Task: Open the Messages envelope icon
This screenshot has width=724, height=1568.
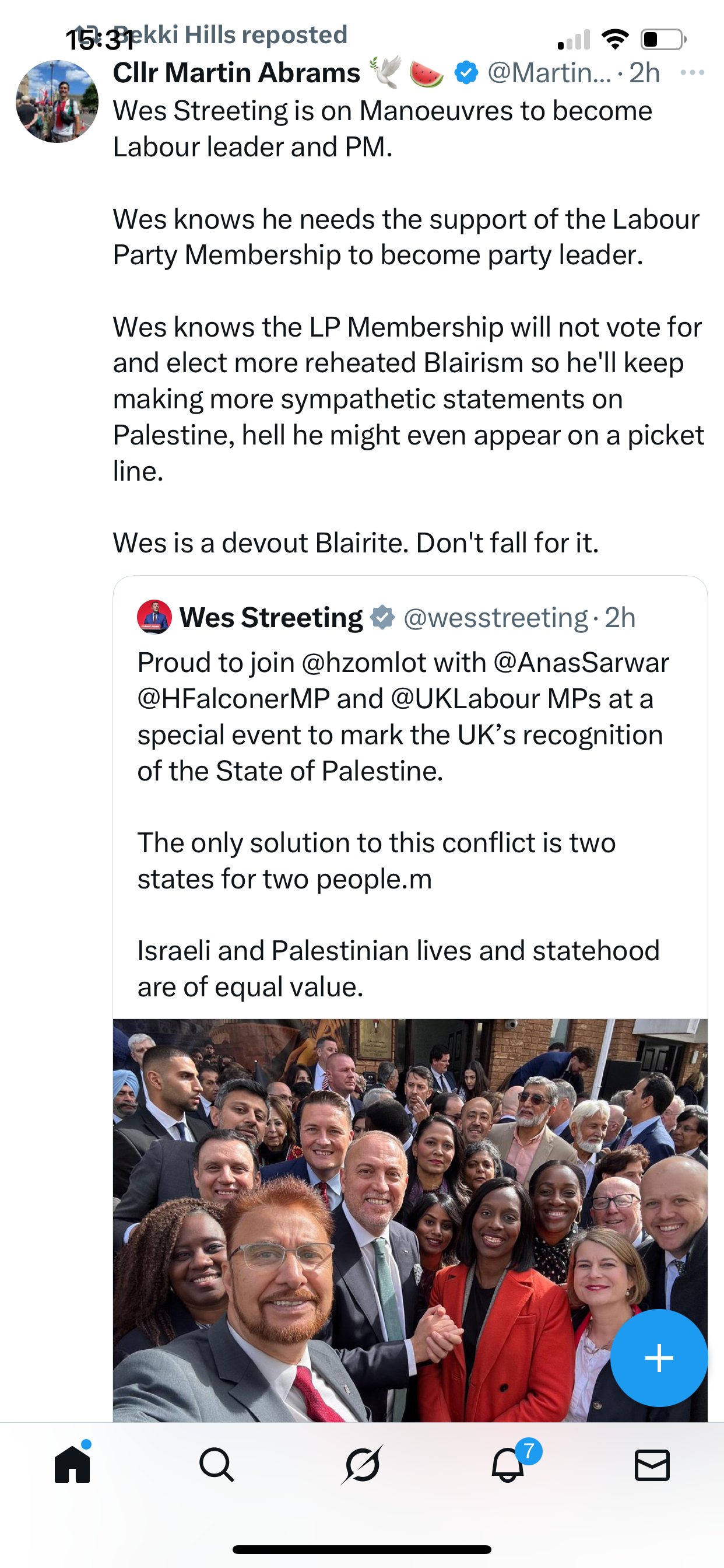Action: (x=652, y=1465)
